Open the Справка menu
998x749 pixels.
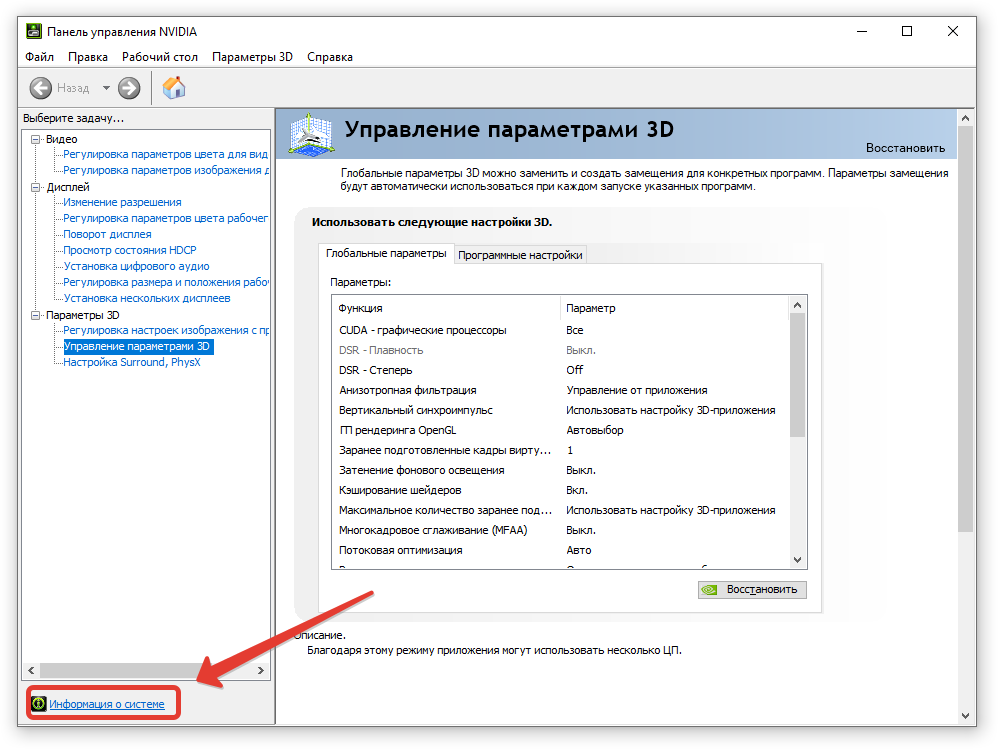tap(330, 57)
